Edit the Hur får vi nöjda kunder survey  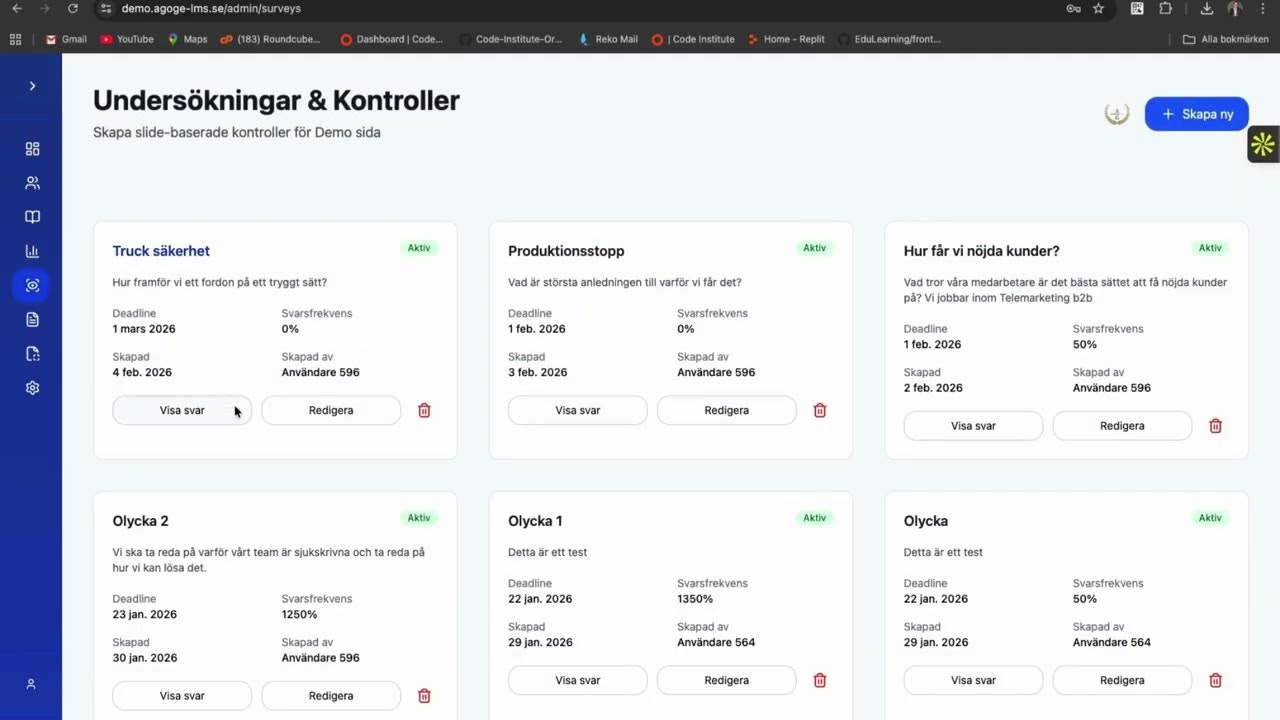click(x=1123, y=426)
